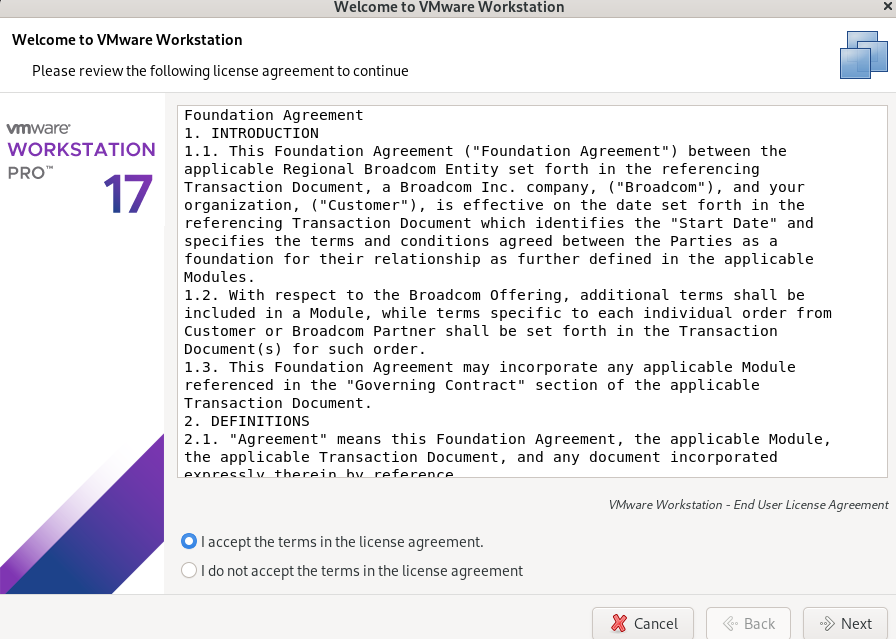Viewport: 896px width, 639px height.
Task: Click the 'Modules.' line in license text
Action: (219, 277)
